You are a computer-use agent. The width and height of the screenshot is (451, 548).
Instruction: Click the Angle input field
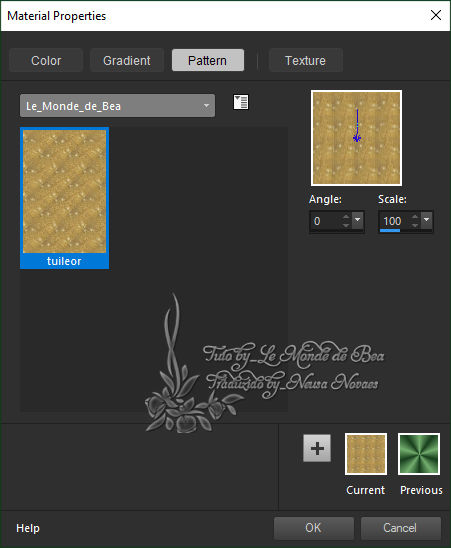click(326, 221)
